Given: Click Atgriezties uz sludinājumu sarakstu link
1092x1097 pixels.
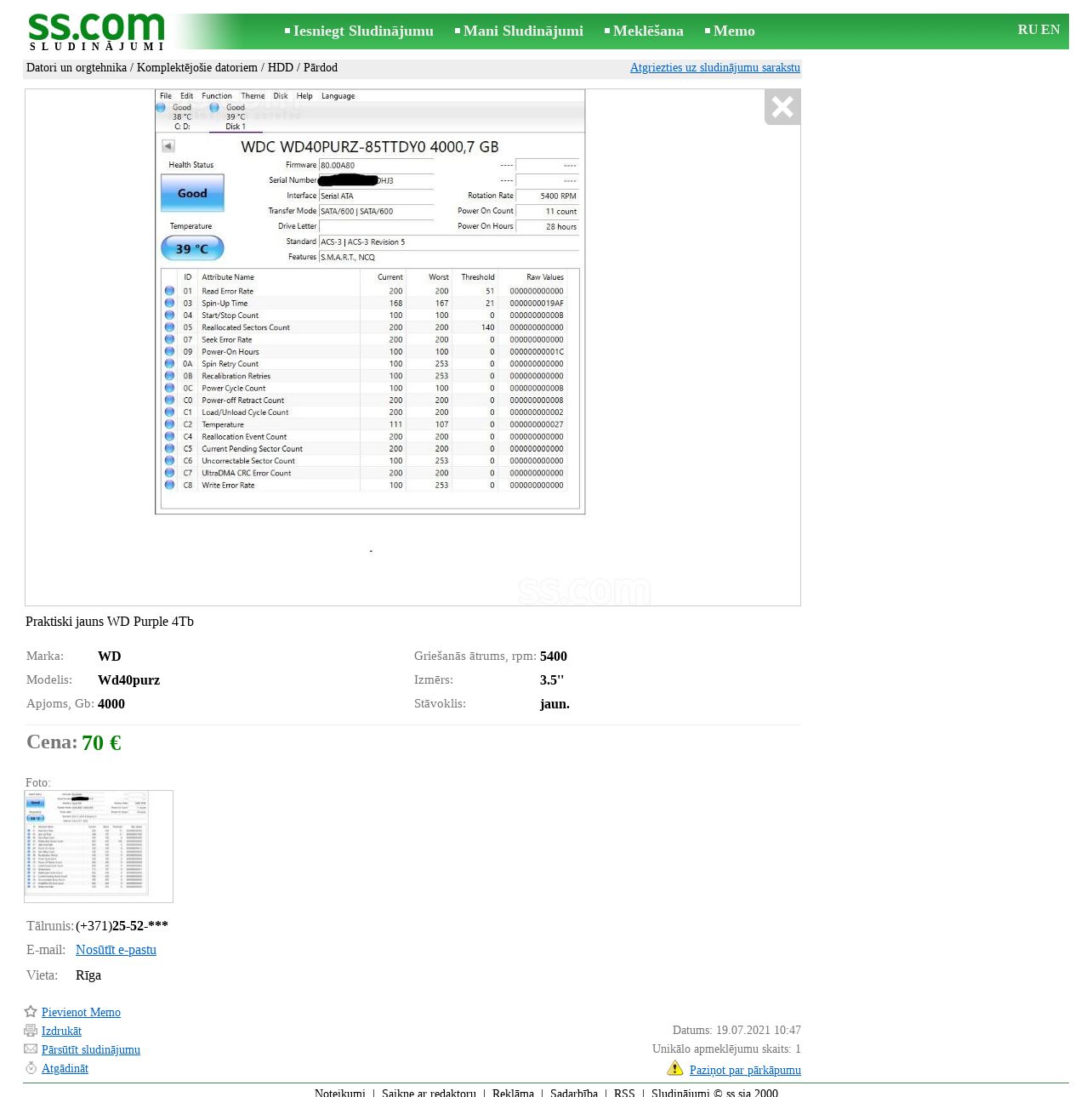Looking at the screenshot, I should [715, 67].
